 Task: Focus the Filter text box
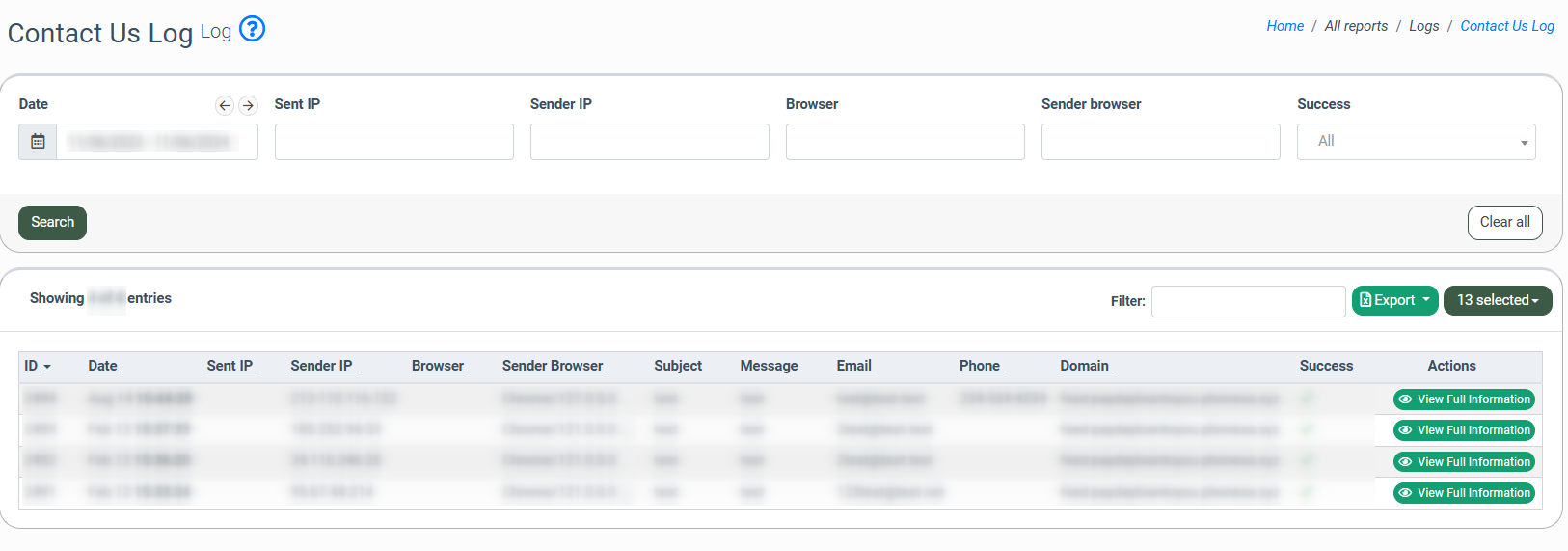tap(1248, 301)
